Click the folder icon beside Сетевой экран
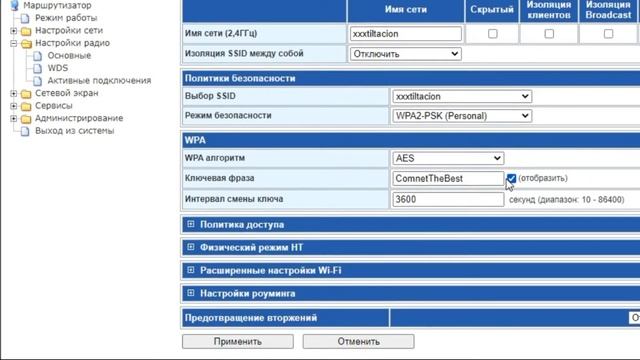Screen dimensions: 640x360 point(26,94)
